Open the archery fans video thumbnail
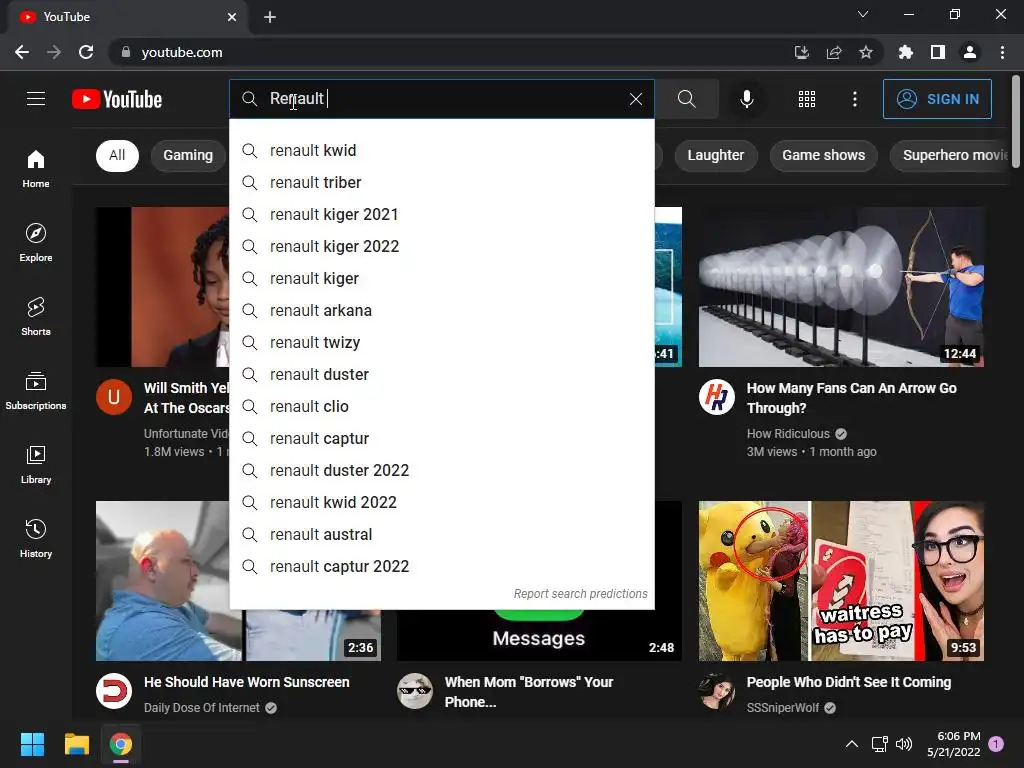Screen dimensions: 1024x768 point(841,287)
